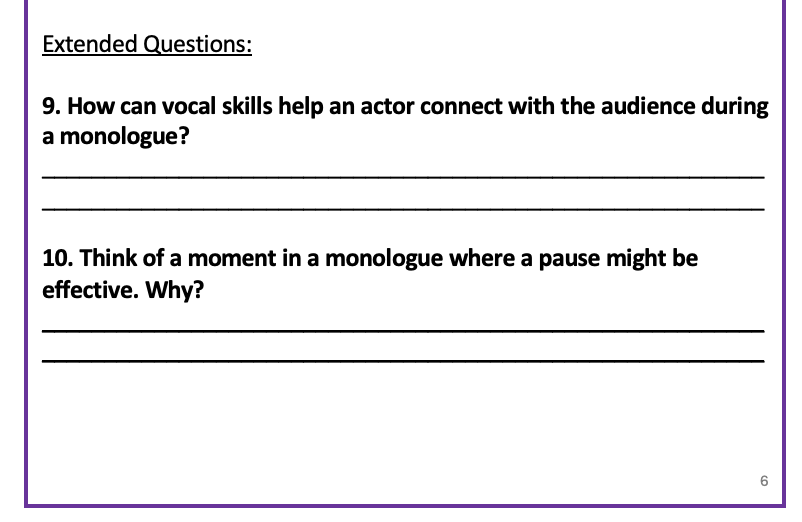Click the number "10." starting the question
This screenshot has height=522, width=802.
58,258
